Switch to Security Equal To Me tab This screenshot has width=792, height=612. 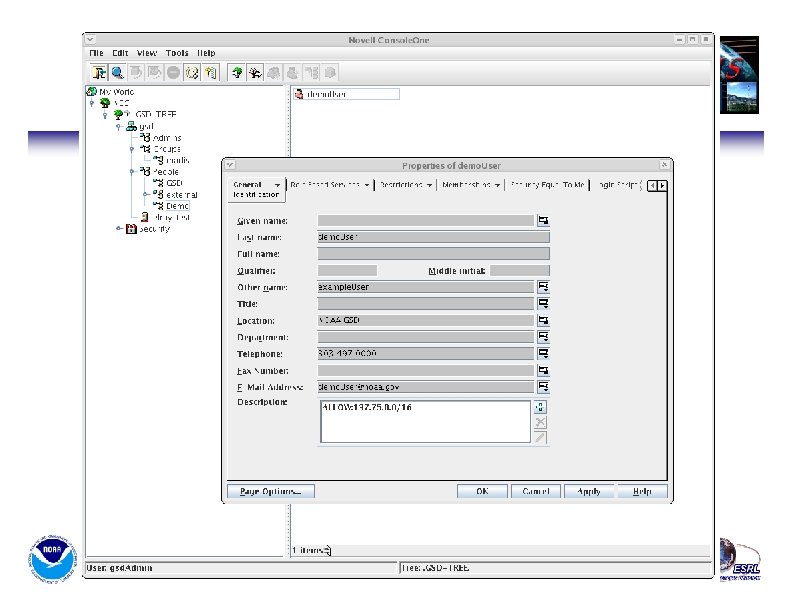point(548,185)
